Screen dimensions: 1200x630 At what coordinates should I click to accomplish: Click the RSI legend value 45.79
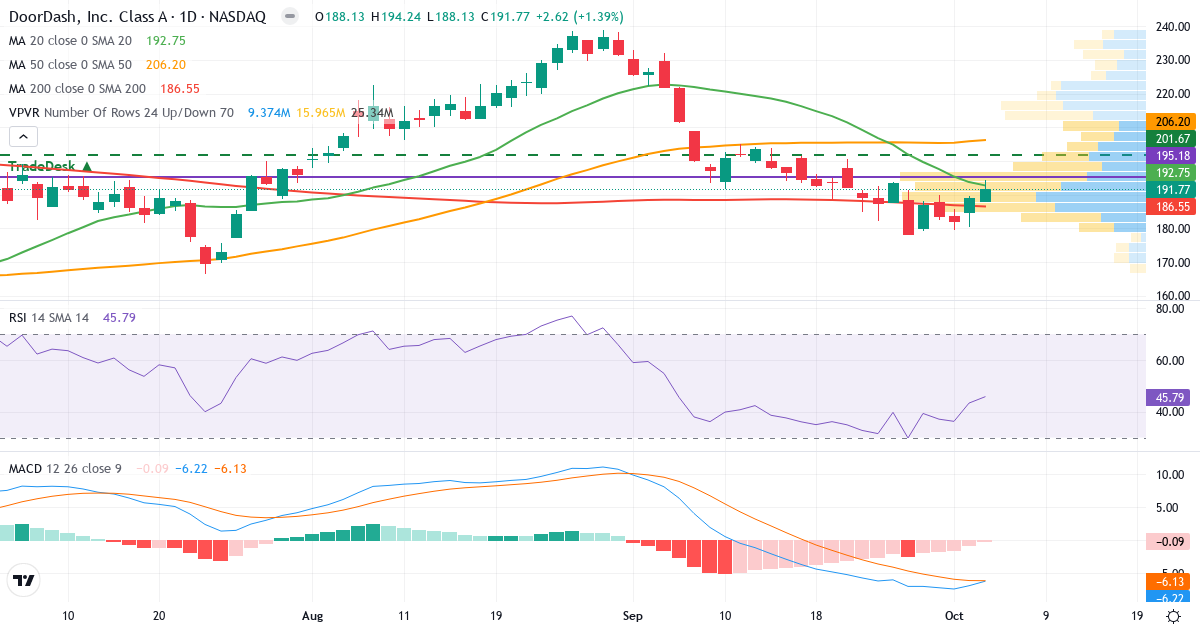pyautogui.click(x=119, y=317)
